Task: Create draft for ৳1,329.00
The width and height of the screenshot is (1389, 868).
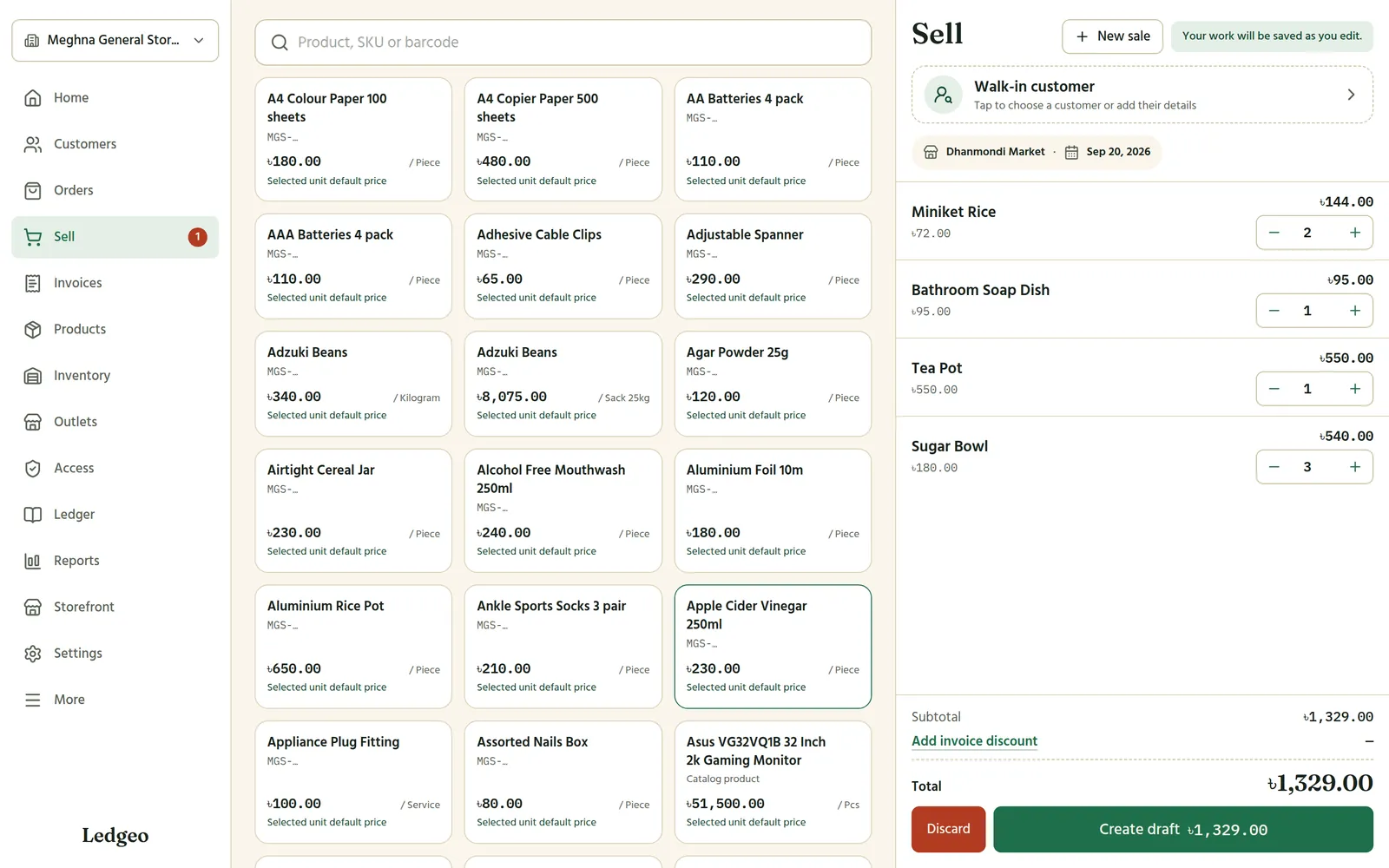Action: click(x=1183, y=829)
